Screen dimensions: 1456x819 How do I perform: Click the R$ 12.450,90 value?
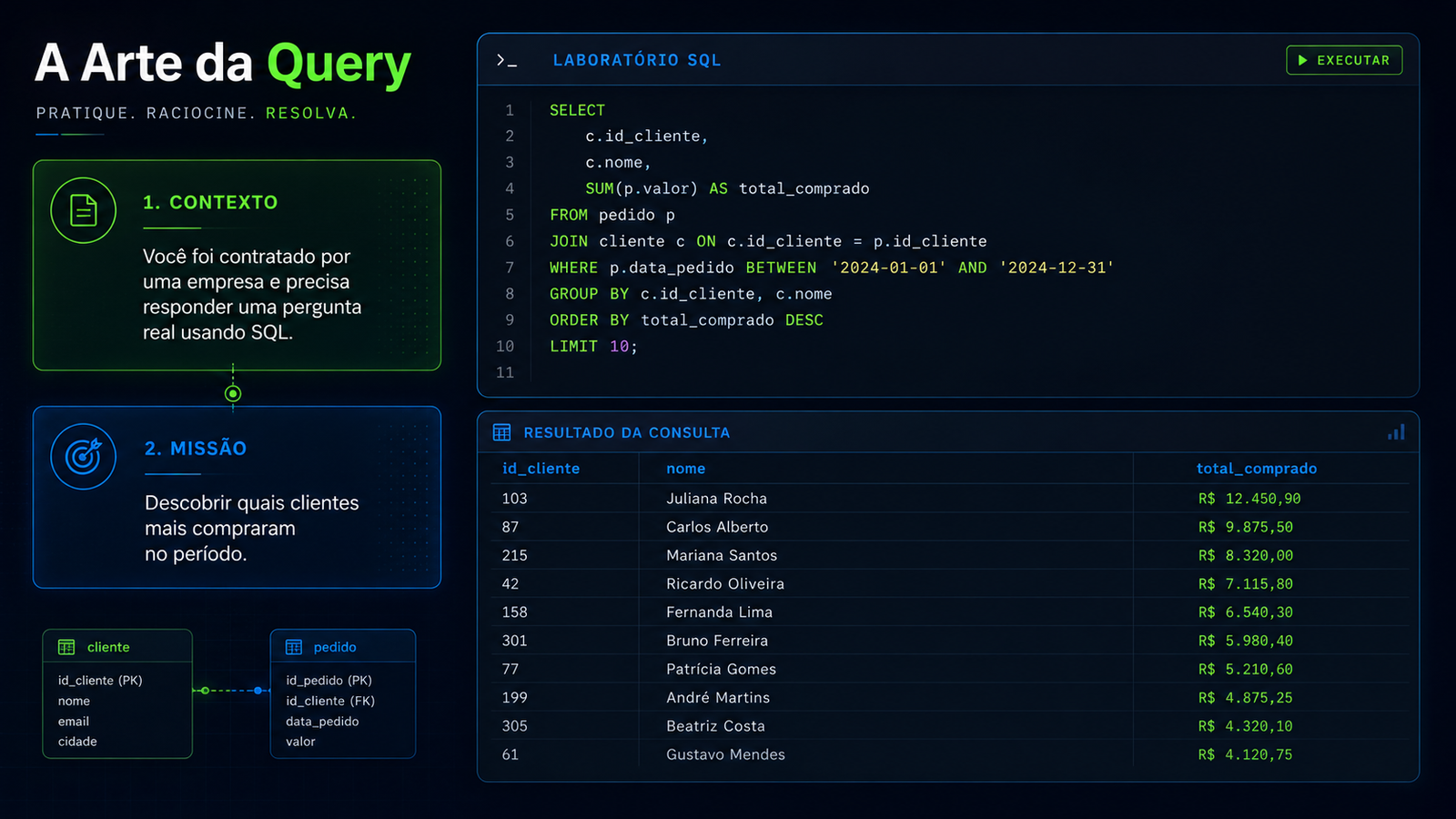pyautogui.click(x=1249, y=499)
